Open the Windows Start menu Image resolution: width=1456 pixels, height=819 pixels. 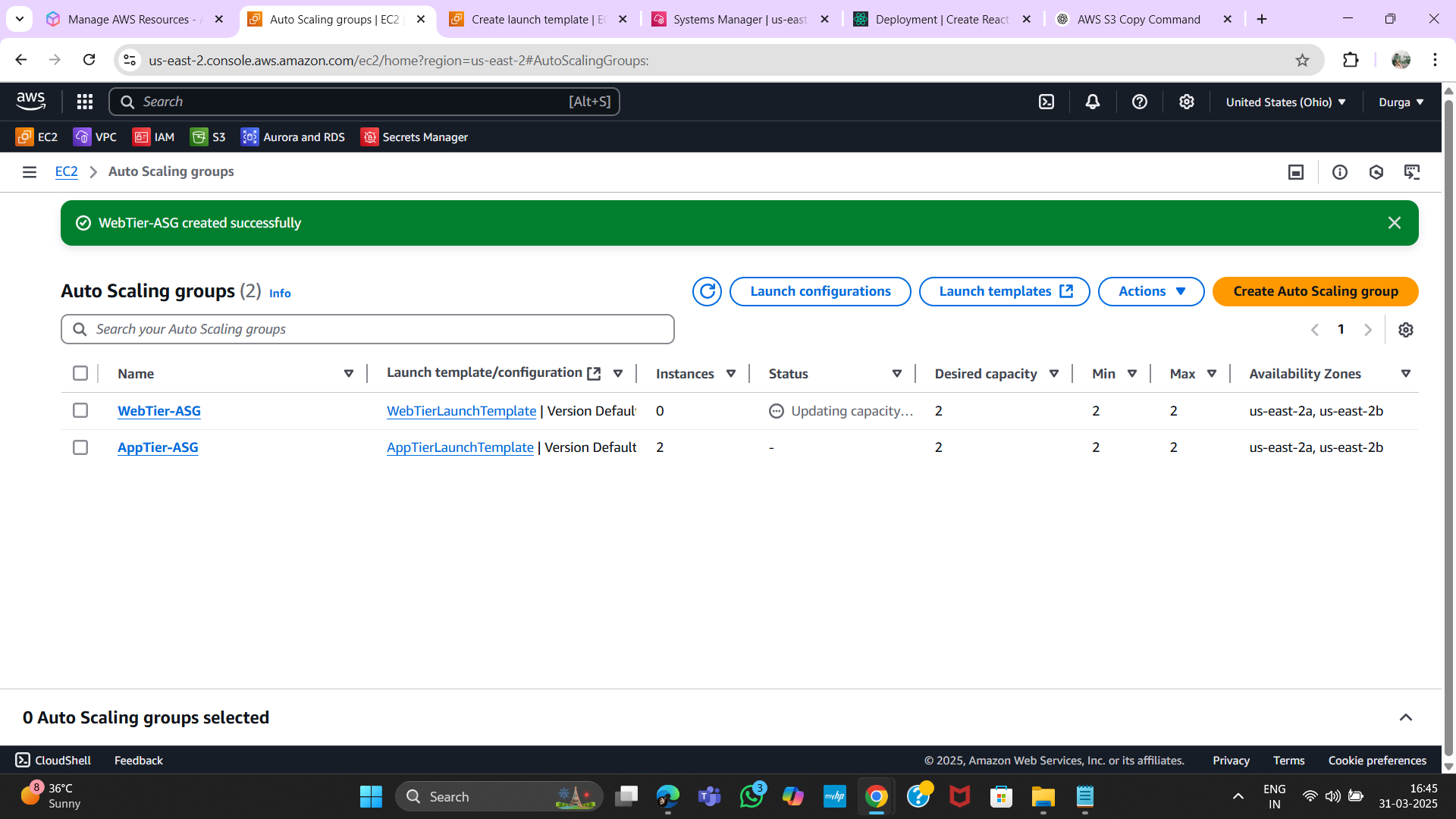371,797
